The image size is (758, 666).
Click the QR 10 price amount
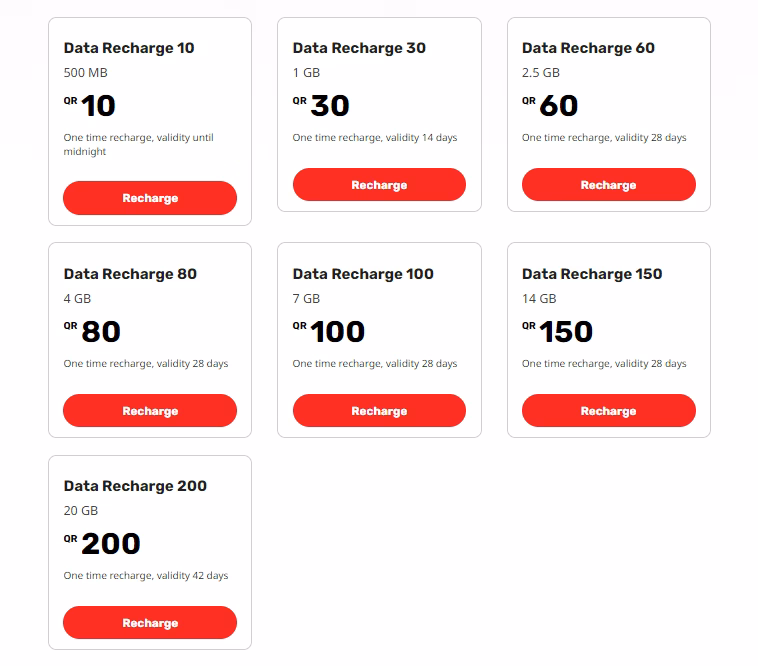click(x=98, y=106)
